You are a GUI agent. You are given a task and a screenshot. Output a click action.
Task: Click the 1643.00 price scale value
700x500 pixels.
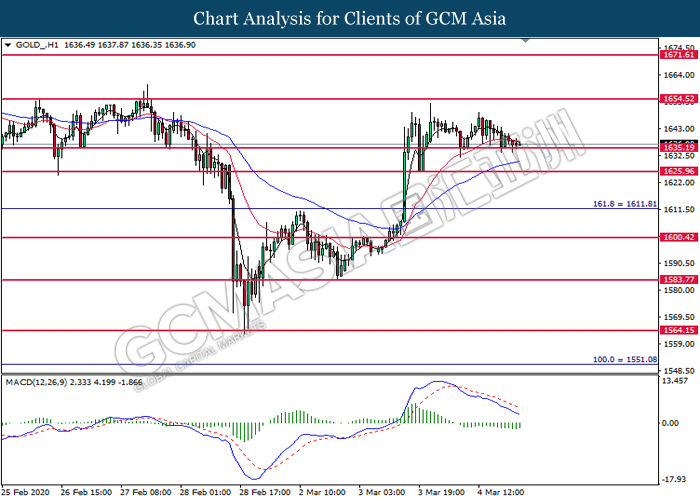click(679, 129)
